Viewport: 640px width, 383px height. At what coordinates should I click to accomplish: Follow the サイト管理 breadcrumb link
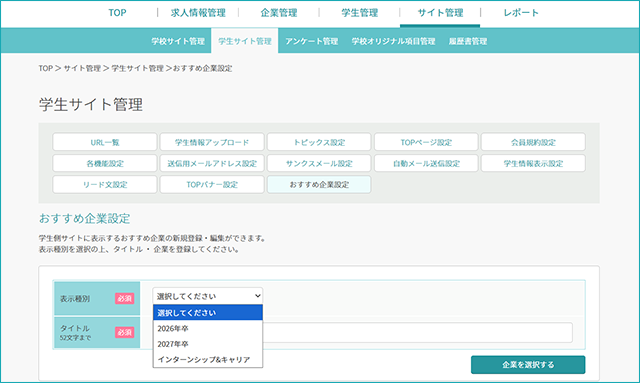82,68
